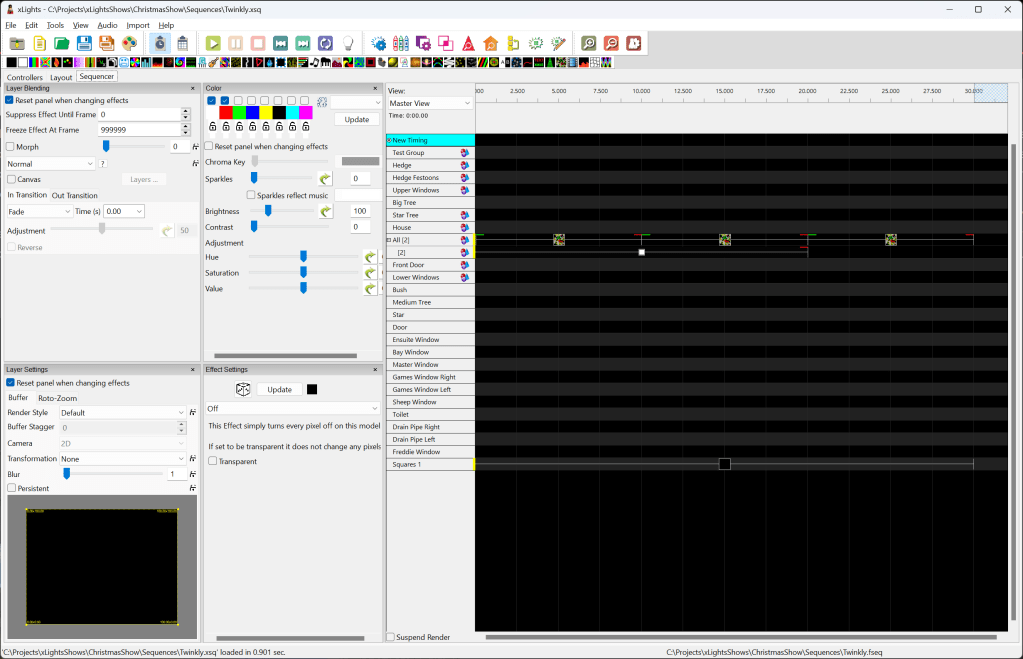This screenshot has width=1023, height=659.
Task: Click the green Play button in toolbar
Action: 213,43
